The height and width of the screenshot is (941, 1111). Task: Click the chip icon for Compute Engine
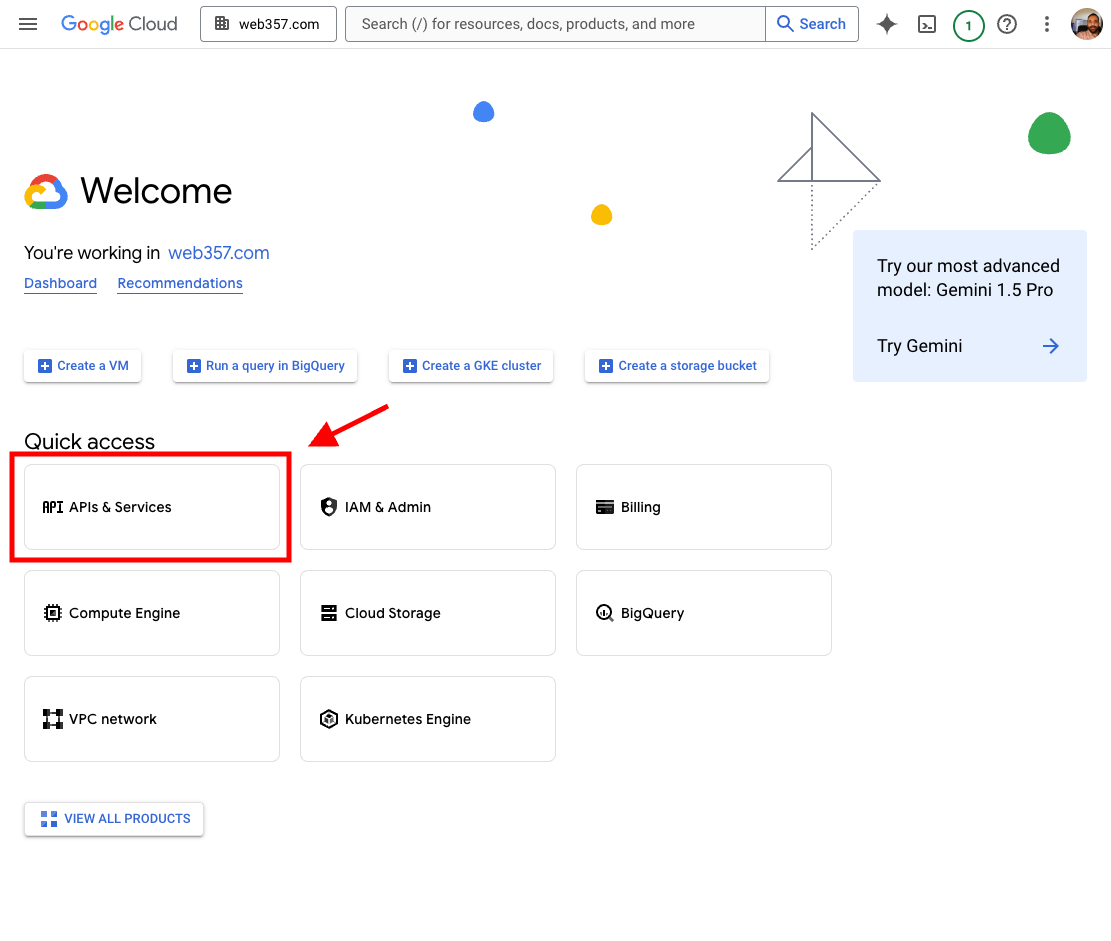pos(52,613)
